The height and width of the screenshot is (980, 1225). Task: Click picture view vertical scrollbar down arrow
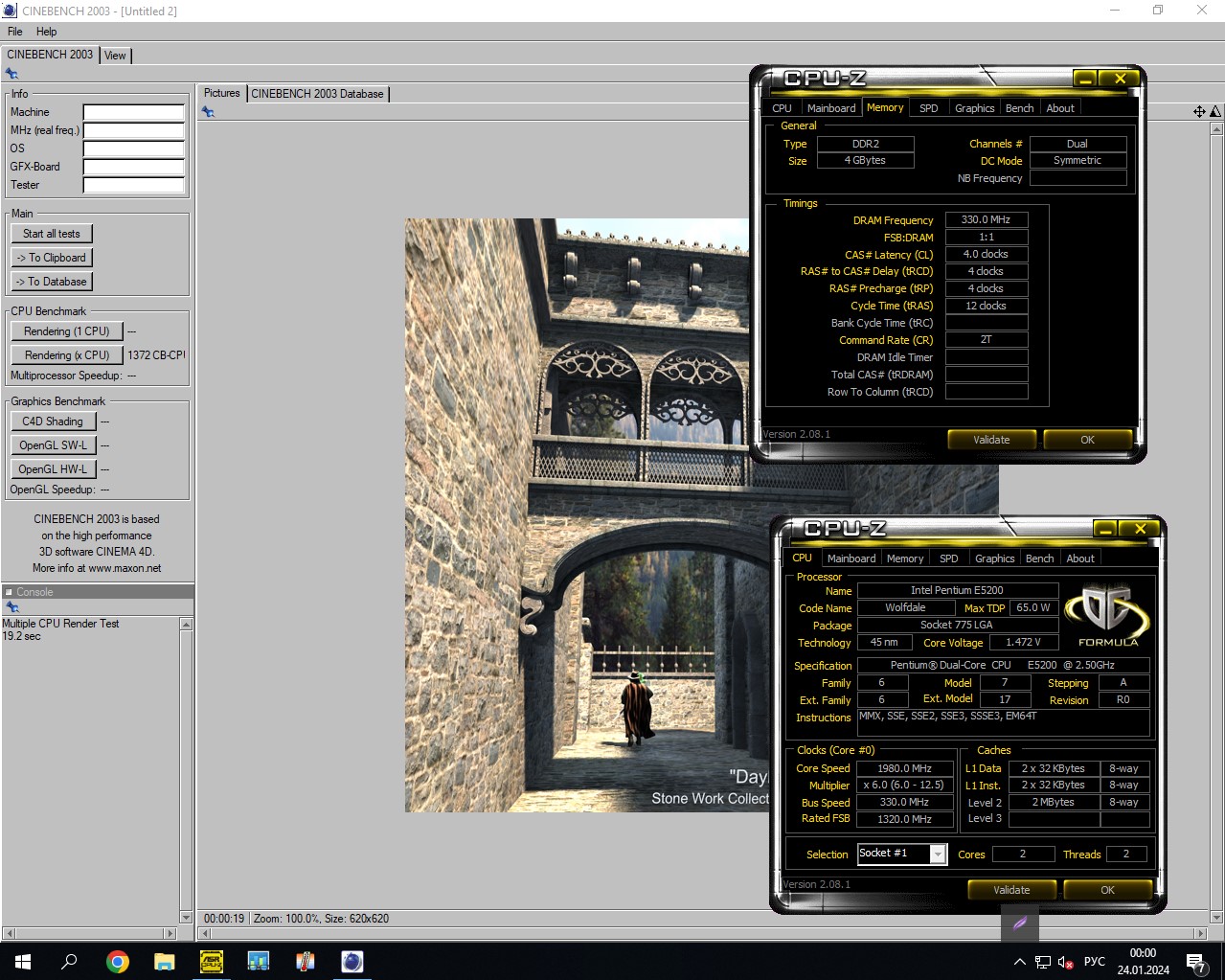point(1216,917)
